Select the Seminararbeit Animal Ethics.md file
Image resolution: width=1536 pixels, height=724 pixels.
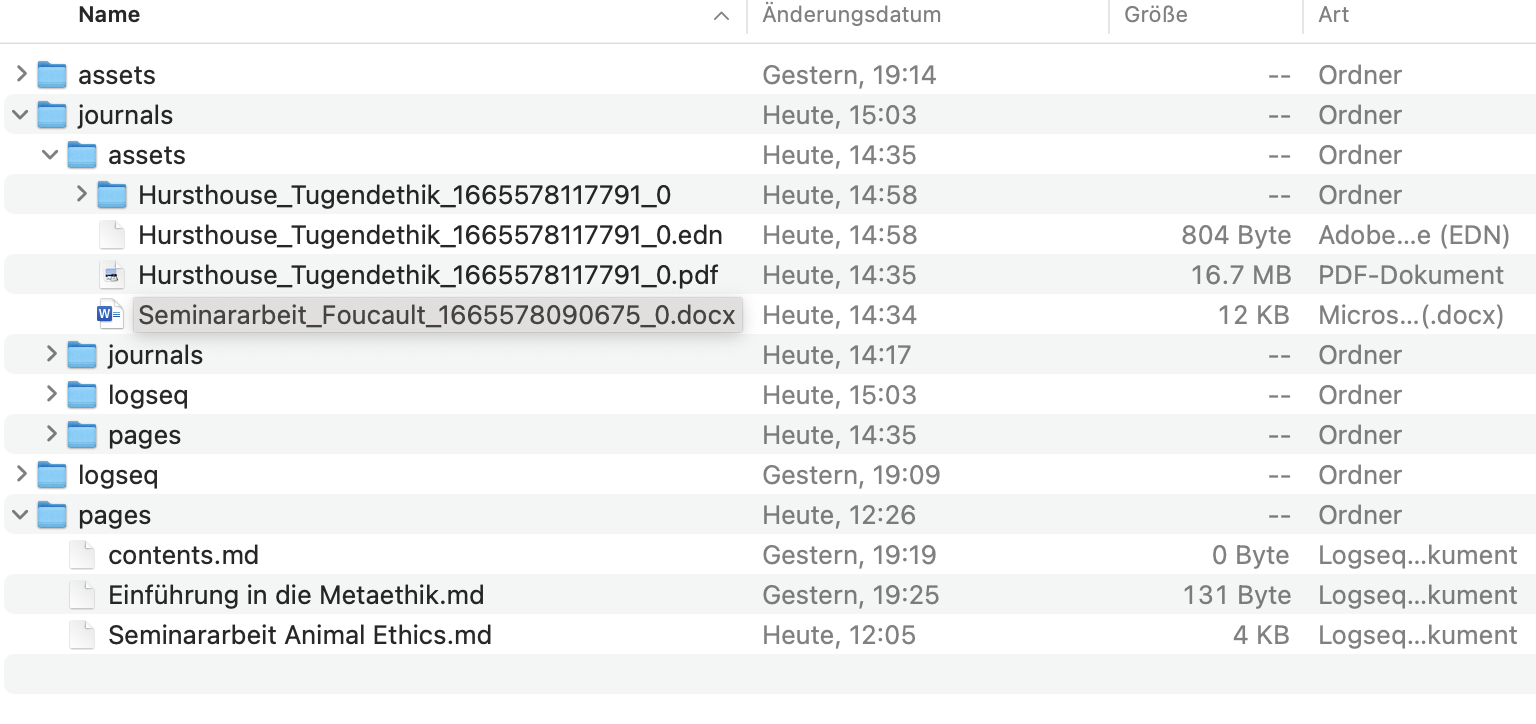click(x=300, y=634)
